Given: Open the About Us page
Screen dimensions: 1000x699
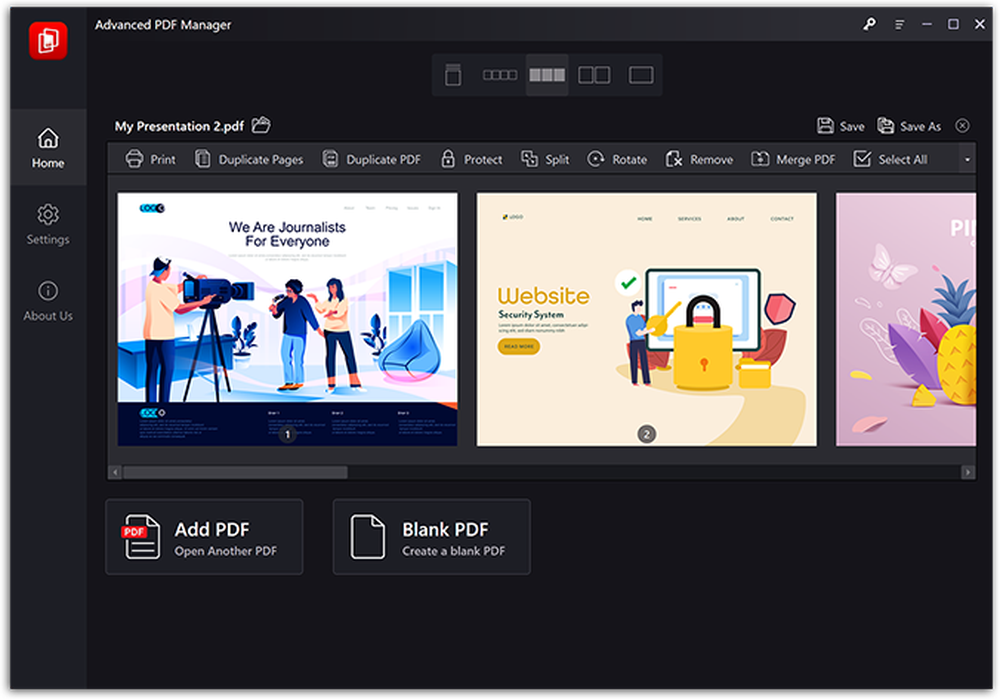Looking at the screenshot, I should click(x=48, y=301).
